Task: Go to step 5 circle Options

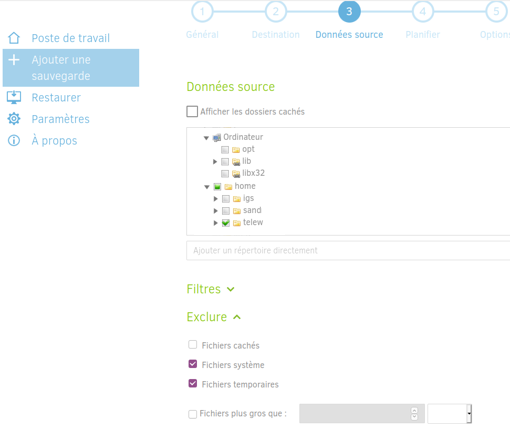Action: pyautogui.click(x=496, y=12)
